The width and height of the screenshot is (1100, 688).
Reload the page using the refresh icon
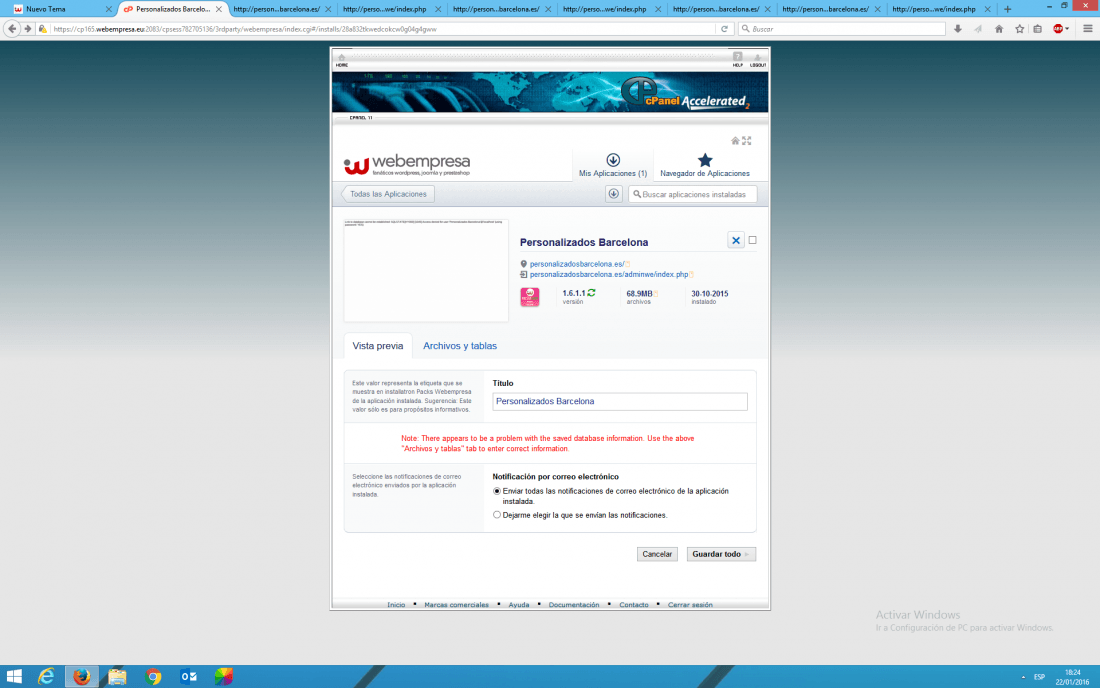724,29
